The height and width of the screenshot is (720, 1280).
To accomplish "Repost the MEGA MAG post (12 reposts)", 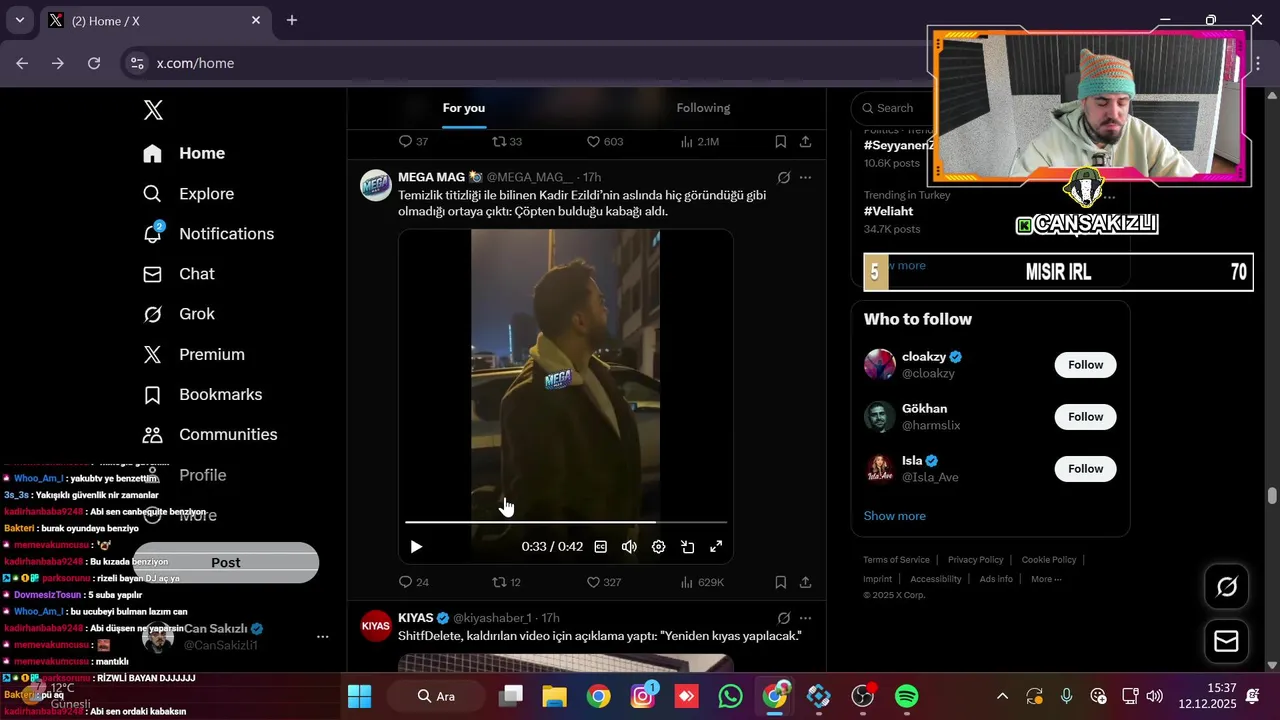I will 507,582.
